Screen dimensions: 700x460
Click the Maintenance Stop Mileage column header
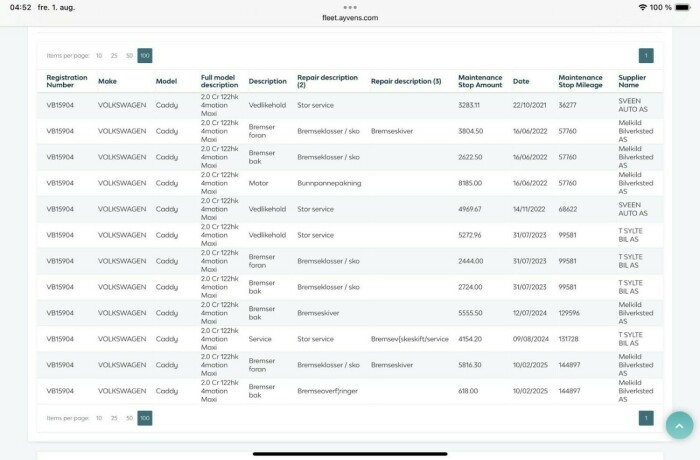click(x=580, y=81)
